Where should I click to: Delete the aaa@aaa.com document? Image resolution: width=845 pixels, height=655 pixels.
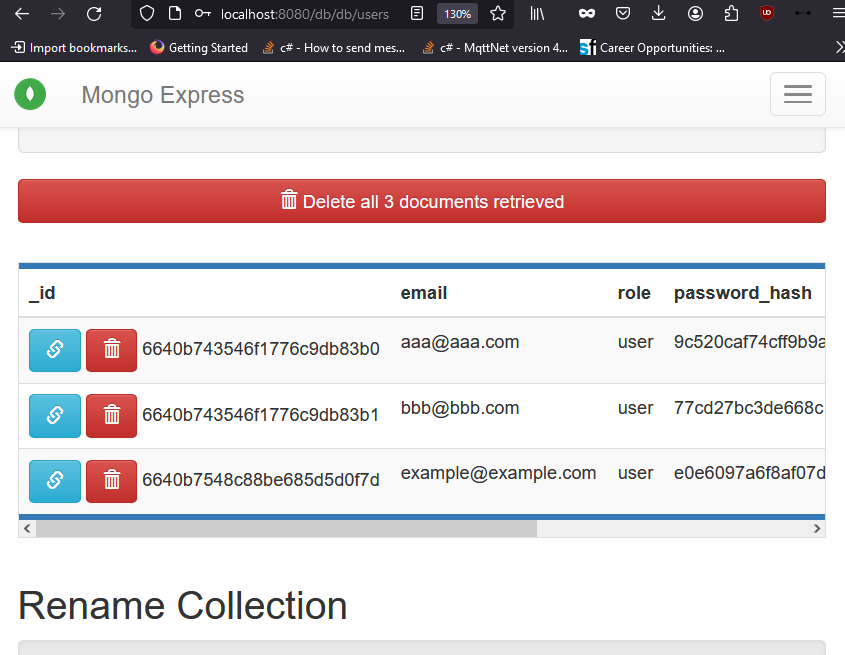[112, 350]
